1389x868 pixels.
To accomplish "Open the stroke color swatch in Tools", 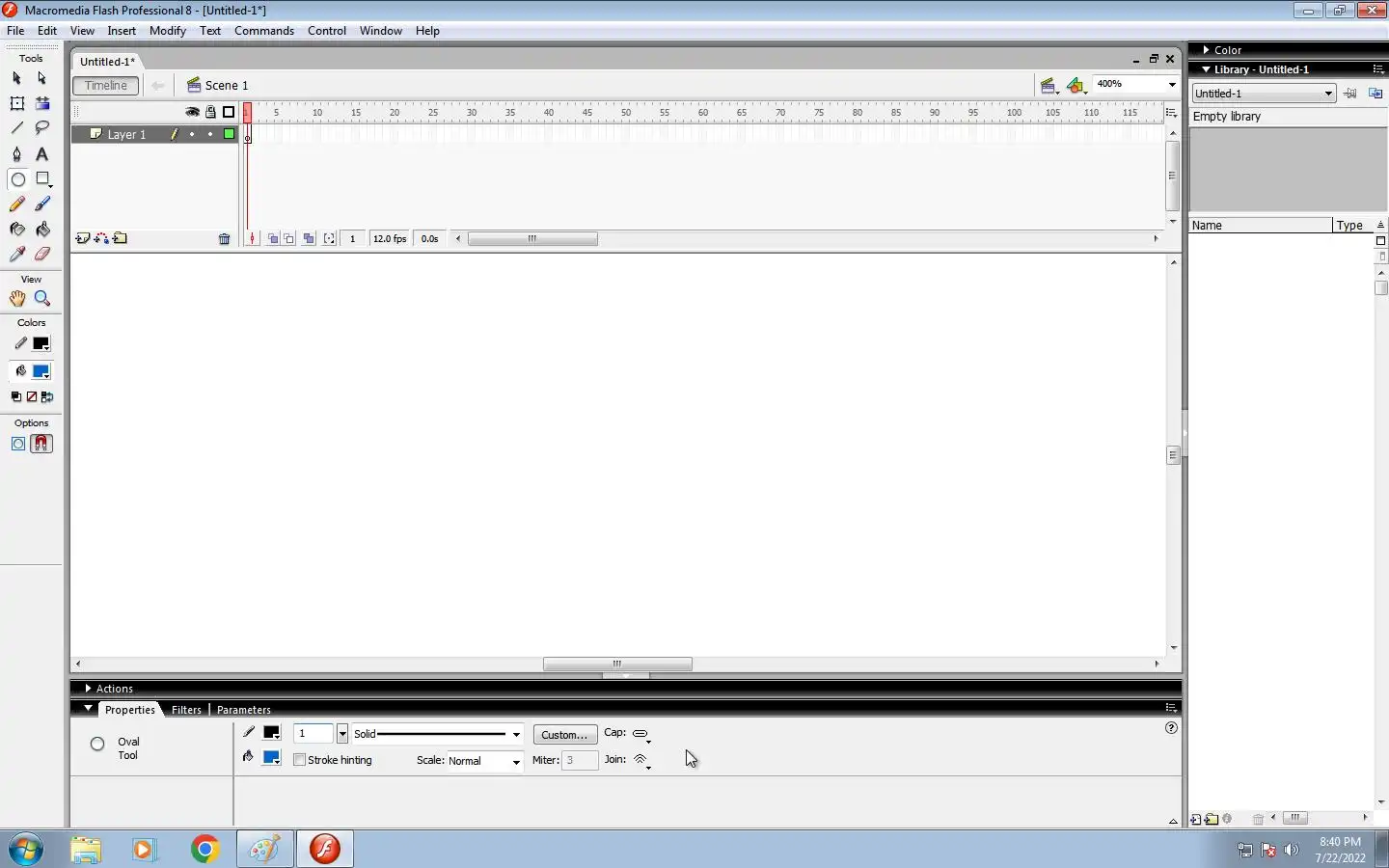I will pyautogui.click(x=41, y=344).
